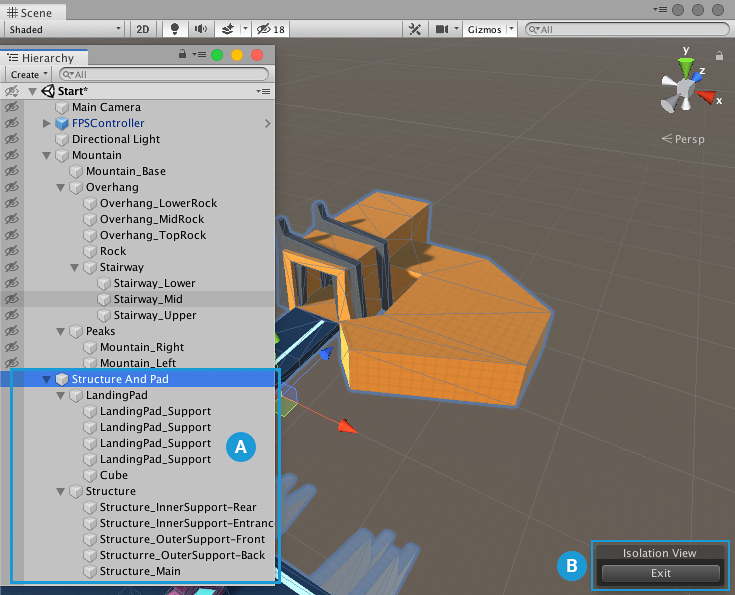Select Structure_Main object
Screen dimensions: 735x595
140,571
